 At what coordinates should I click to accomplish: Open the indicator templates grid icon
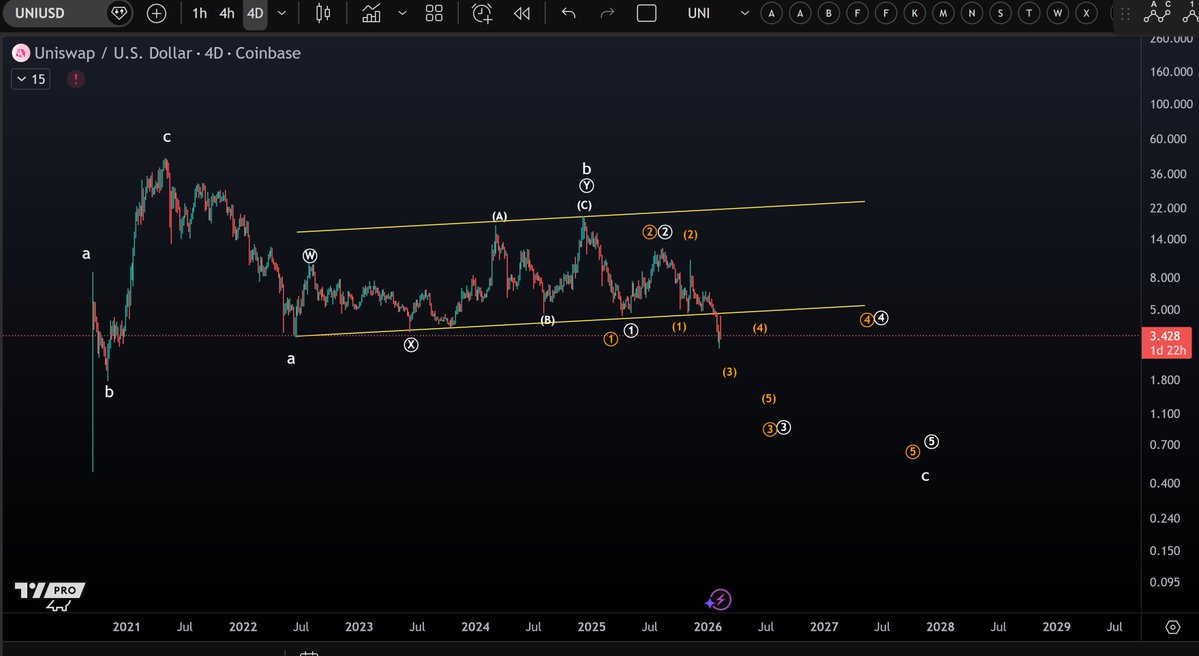[x=434, y=13]
